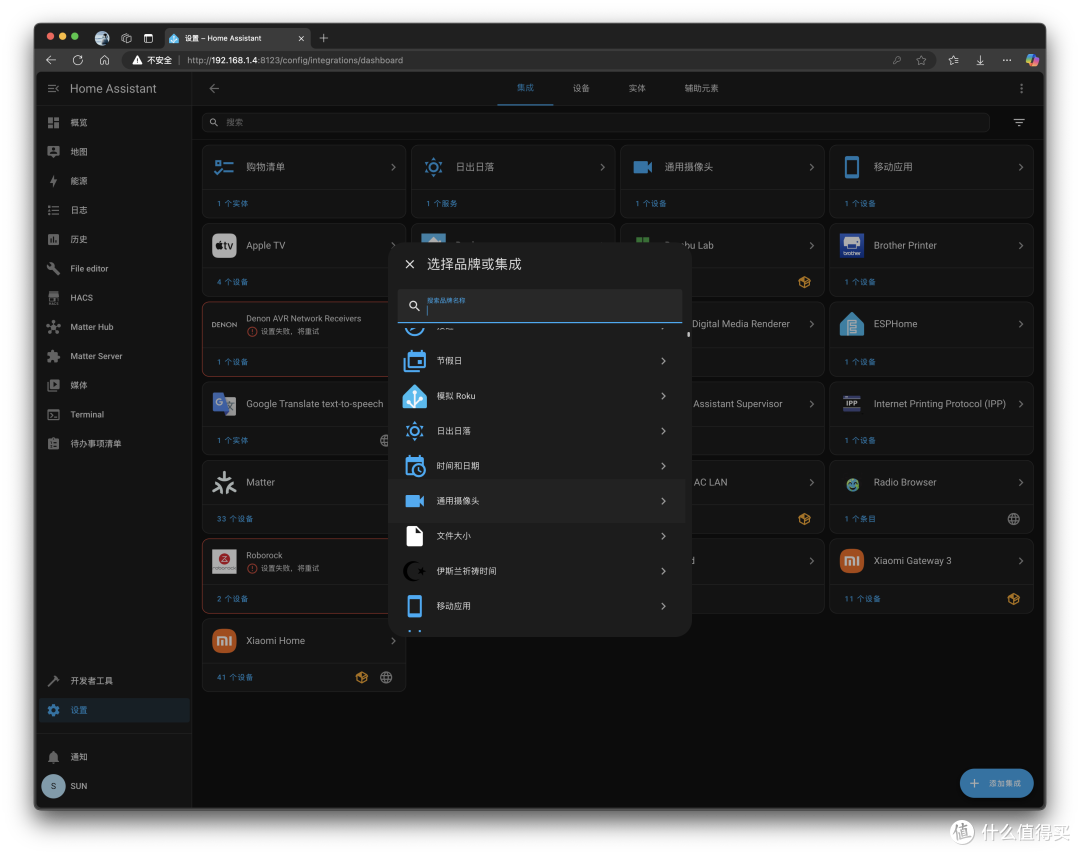Open the integrations filter icon
Viewport: 1080px width, 855px height.
(1019, 123)
